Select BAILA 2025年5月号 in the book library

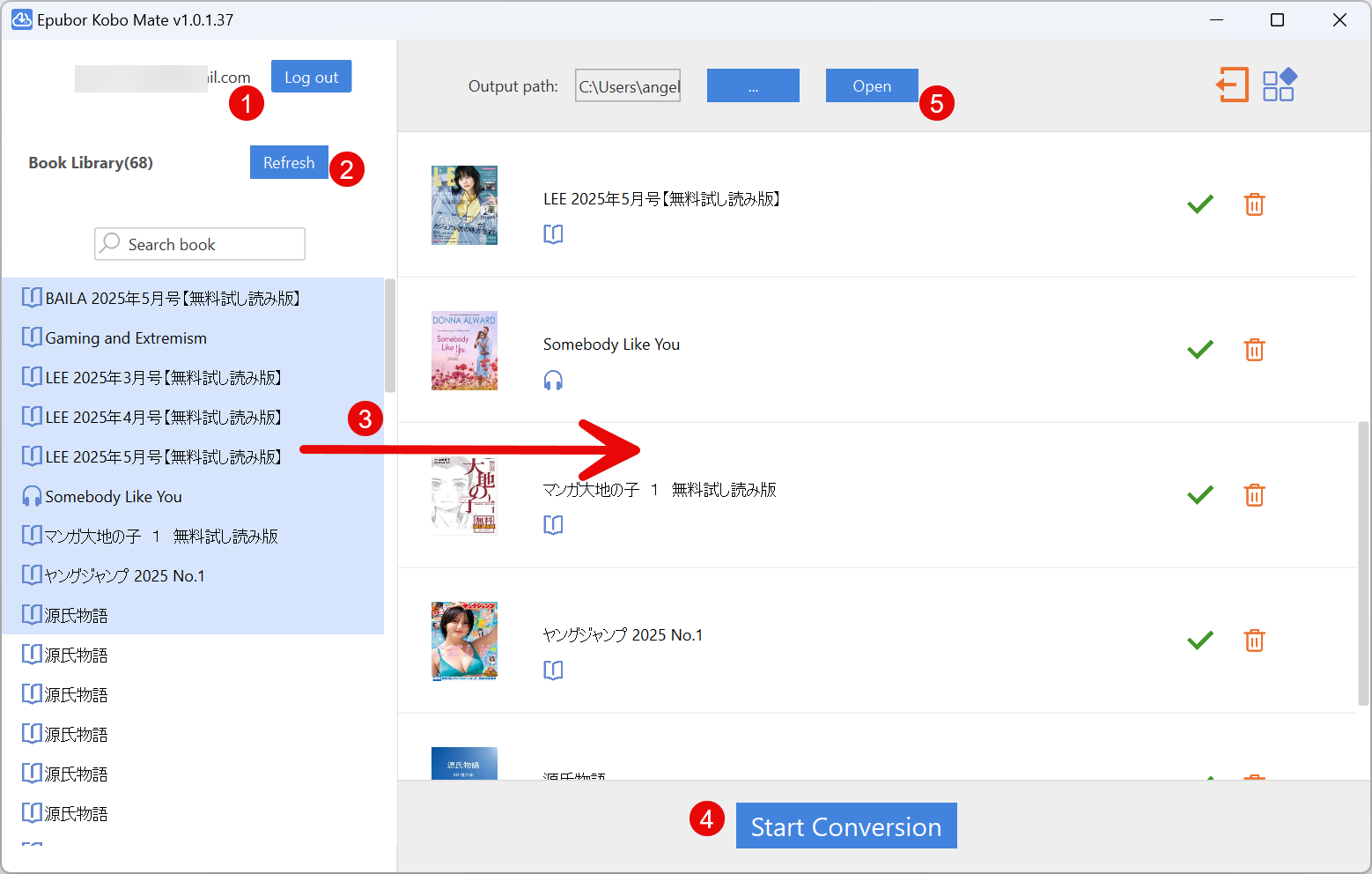click(x=172, y=299)
